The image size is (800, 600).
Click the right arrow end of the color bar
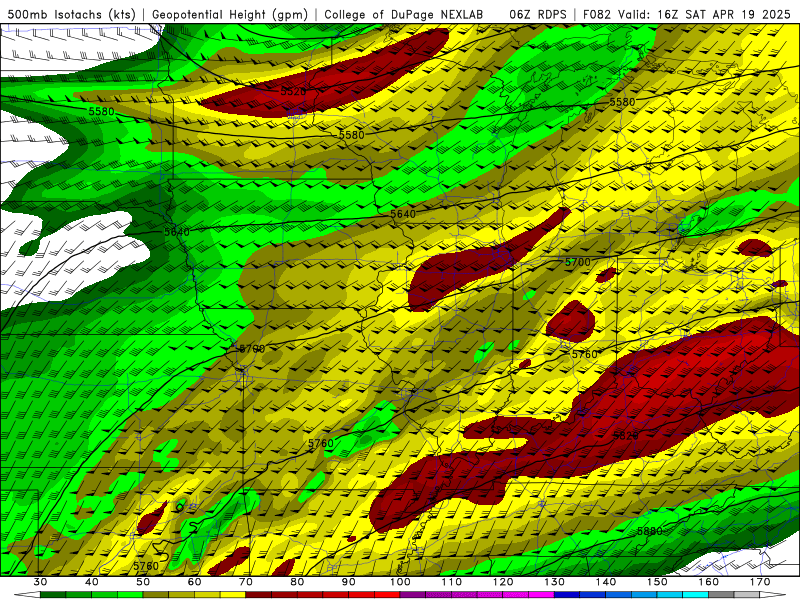click(x=773, y=595)
